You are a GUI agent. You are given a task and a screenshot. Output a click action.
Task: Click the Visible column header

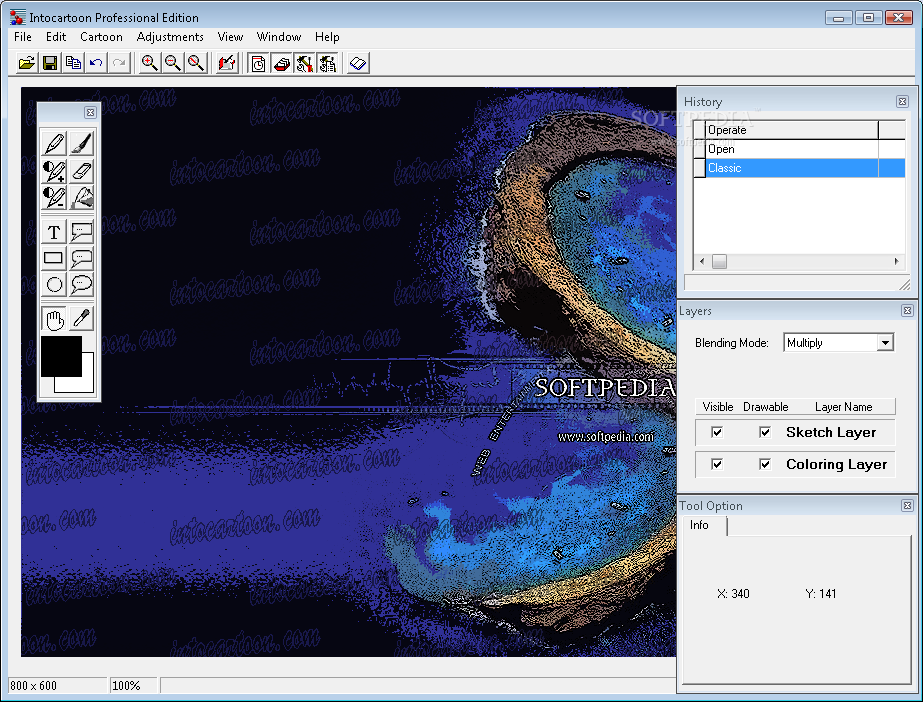718,407
